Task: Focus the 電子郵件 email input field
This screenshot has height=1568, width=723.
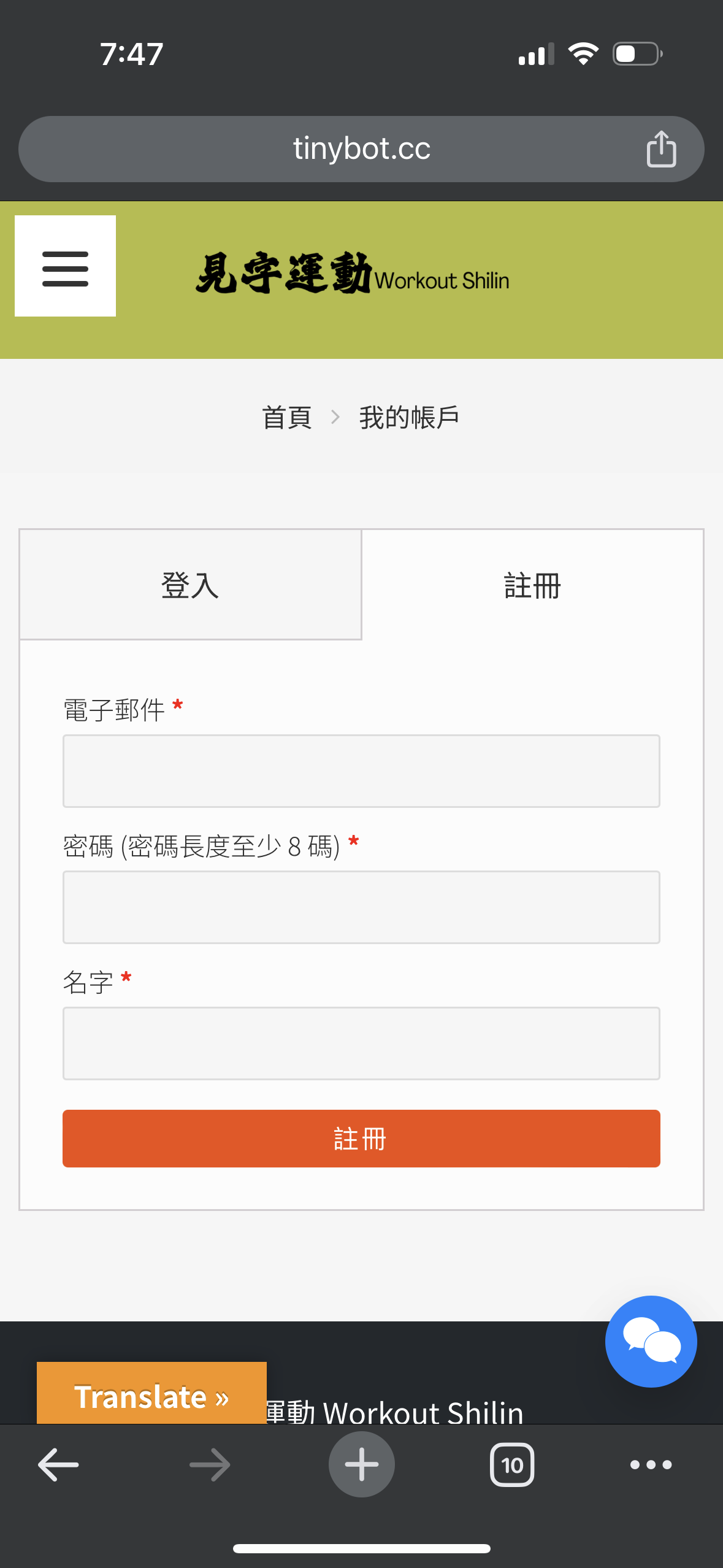Action: pyautogui.click(x=361, y=771)
